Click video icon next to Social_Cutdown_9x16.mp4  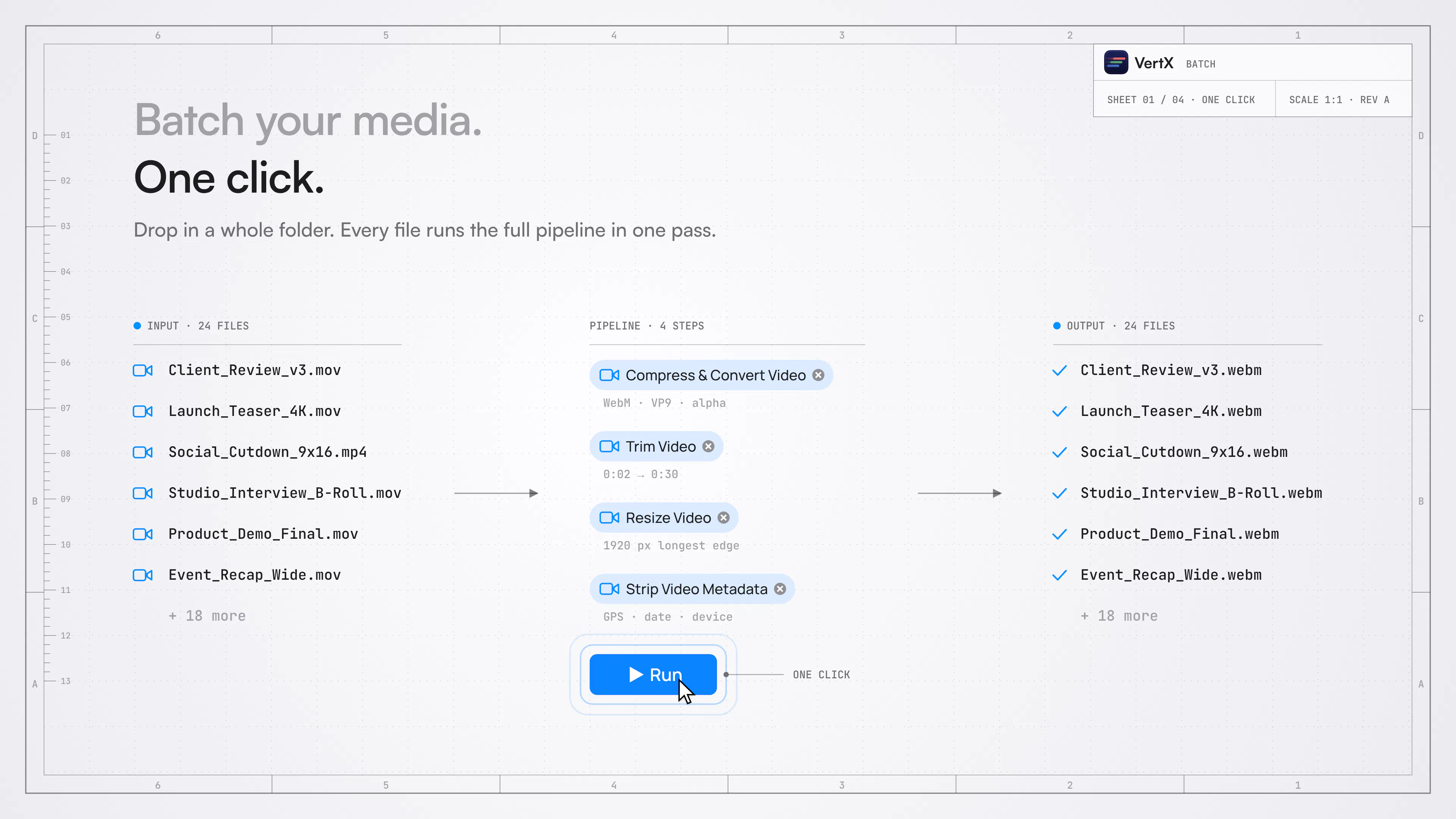(x=143, y=452)
